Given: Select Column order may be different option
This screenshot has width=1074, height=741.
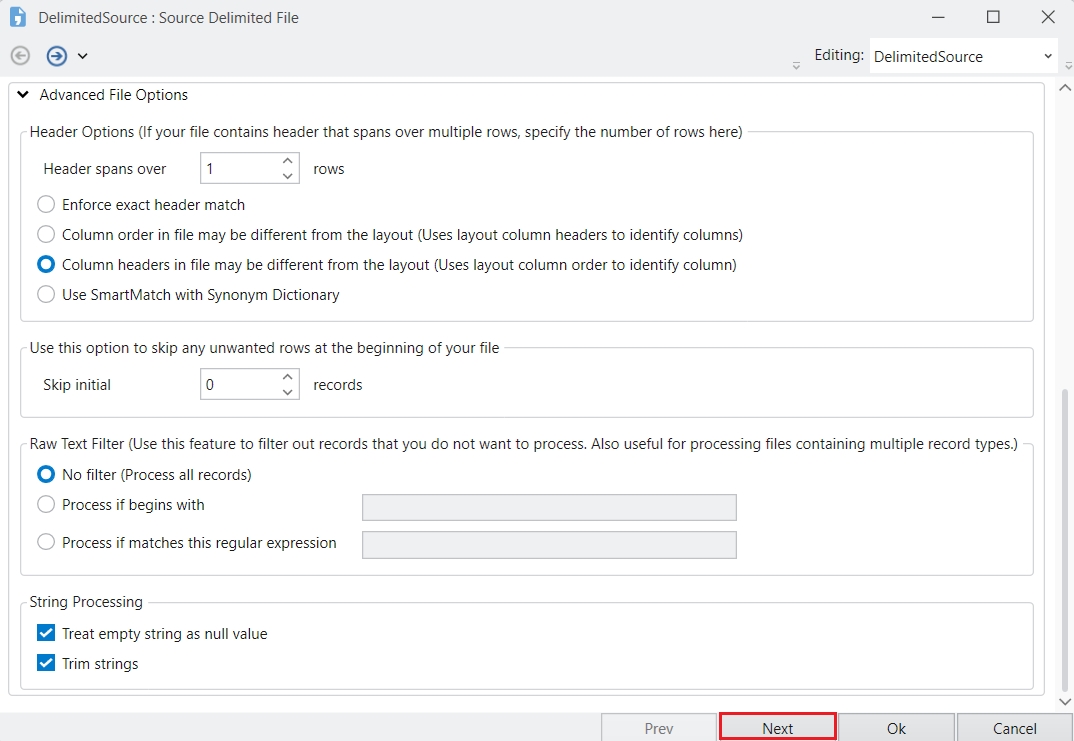Looking at the screenshot, I should [46, 235].
